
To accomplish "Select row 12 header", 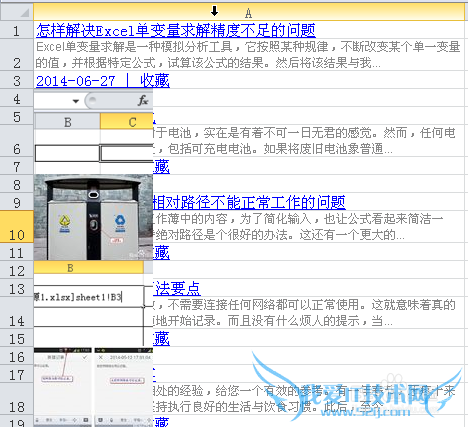I will (x=17, y=270).
